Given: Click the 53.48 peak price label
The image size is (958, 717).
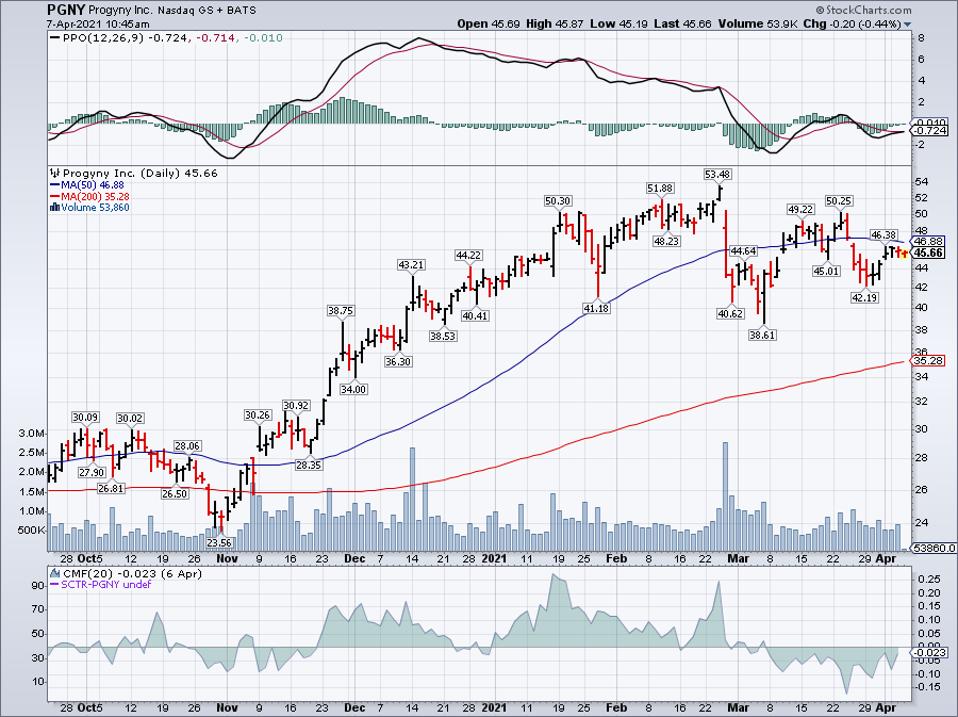Looking at the screenshot, I should click(717, 175).
